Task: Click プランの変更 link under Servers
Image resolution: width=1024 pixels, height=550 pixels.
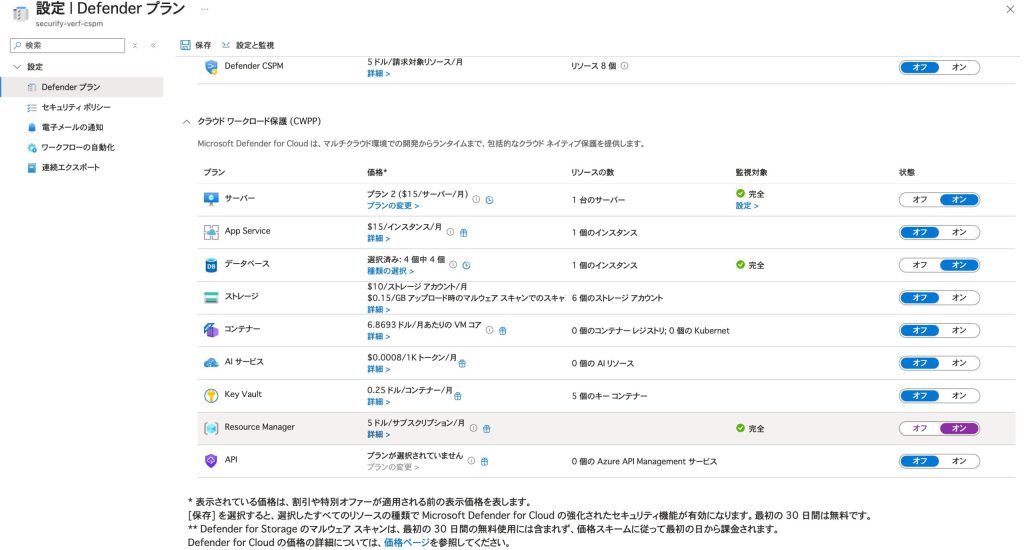Action: (392, 205)
